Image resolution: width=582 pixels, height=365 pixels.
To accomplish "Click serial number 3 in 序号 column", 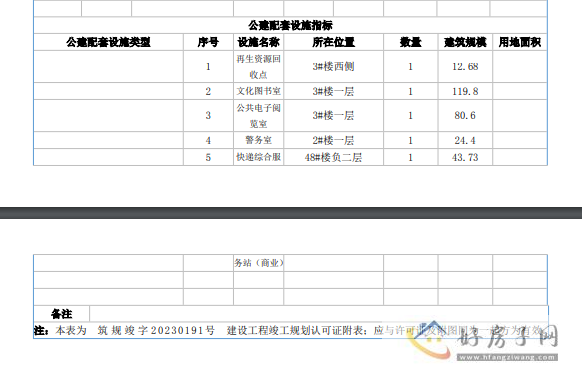I will click(x=208, y=115).
